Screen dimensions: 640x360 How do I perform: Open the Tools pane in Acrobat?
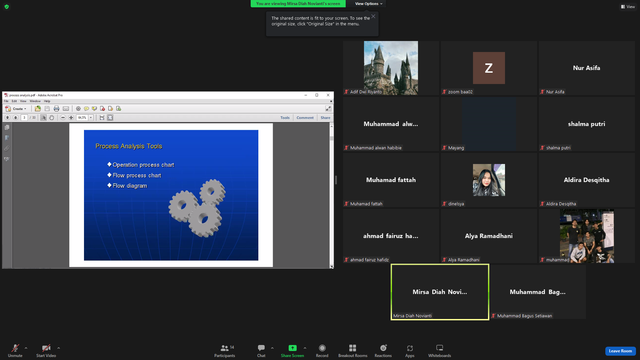(x=285, y=118)
